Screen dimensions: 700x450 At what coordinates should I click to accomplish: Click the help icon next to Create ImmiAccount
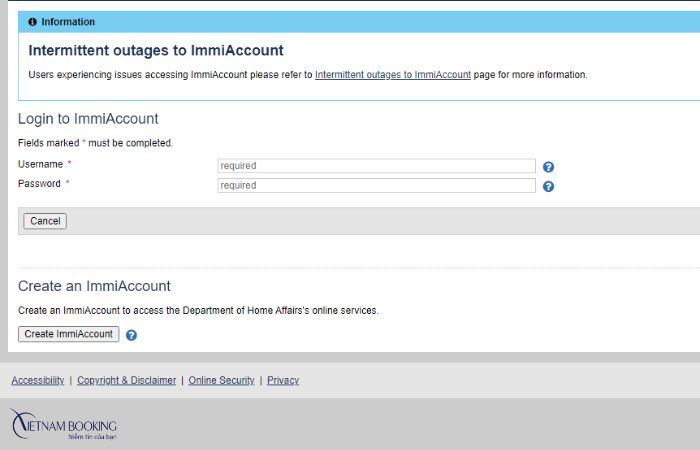click(x=131, y=335)
